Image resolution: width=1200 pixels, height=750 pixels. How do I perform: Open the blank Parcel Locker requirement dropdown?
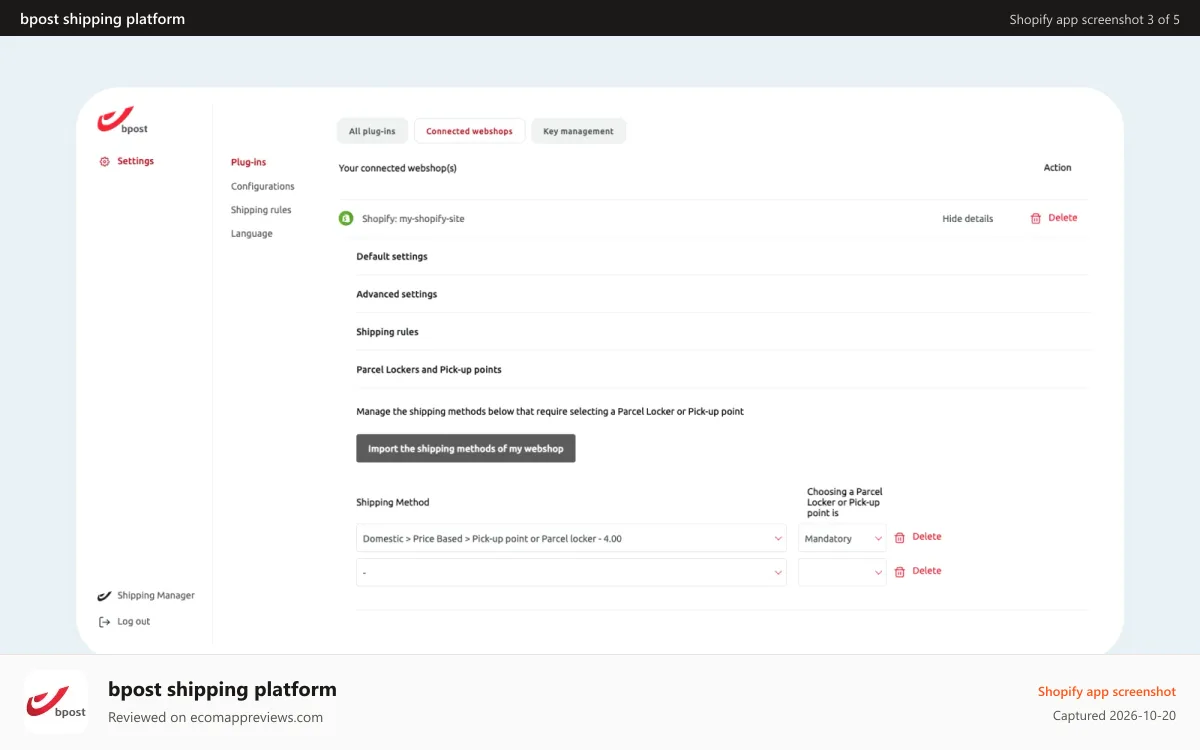tap(842, 573)
